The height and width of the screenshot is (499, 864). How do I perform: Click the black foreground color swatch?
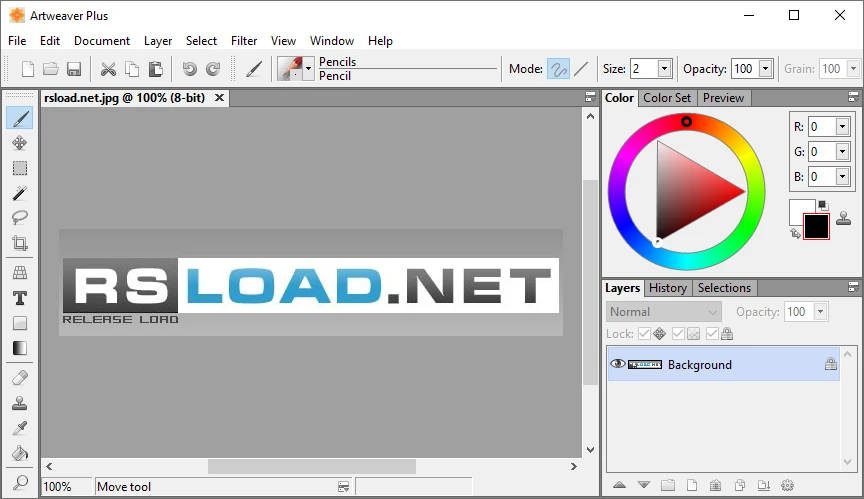coord(816,227)
